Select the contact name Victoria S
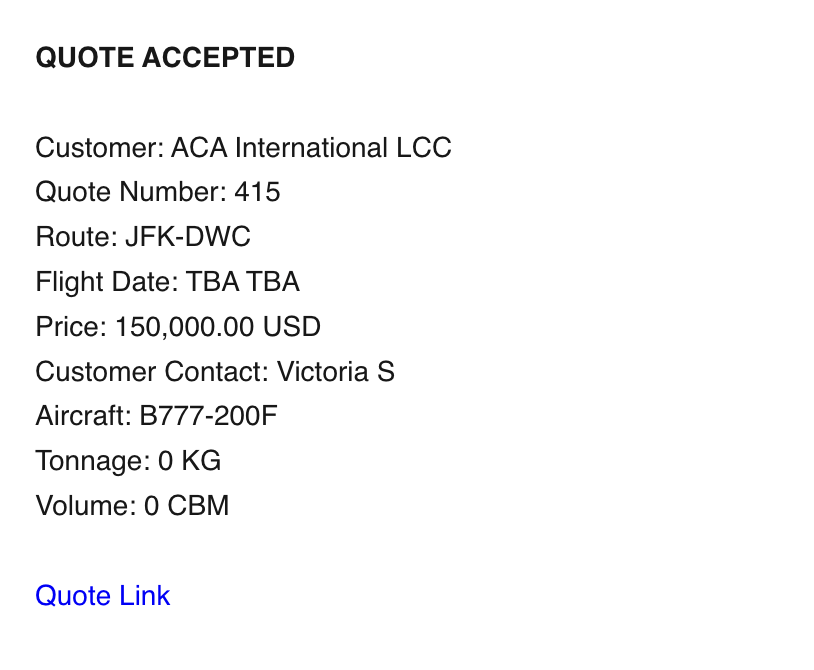Viewport: 814px width, 670px height. (x=335, y=372)
